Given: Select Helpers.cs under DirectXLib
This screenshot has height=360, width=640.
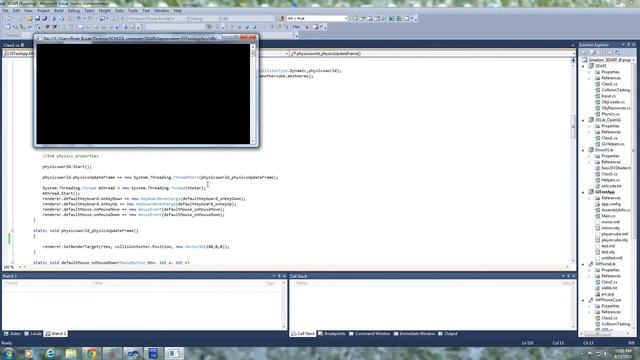Looking at the screenshot, I should [610, 180].
